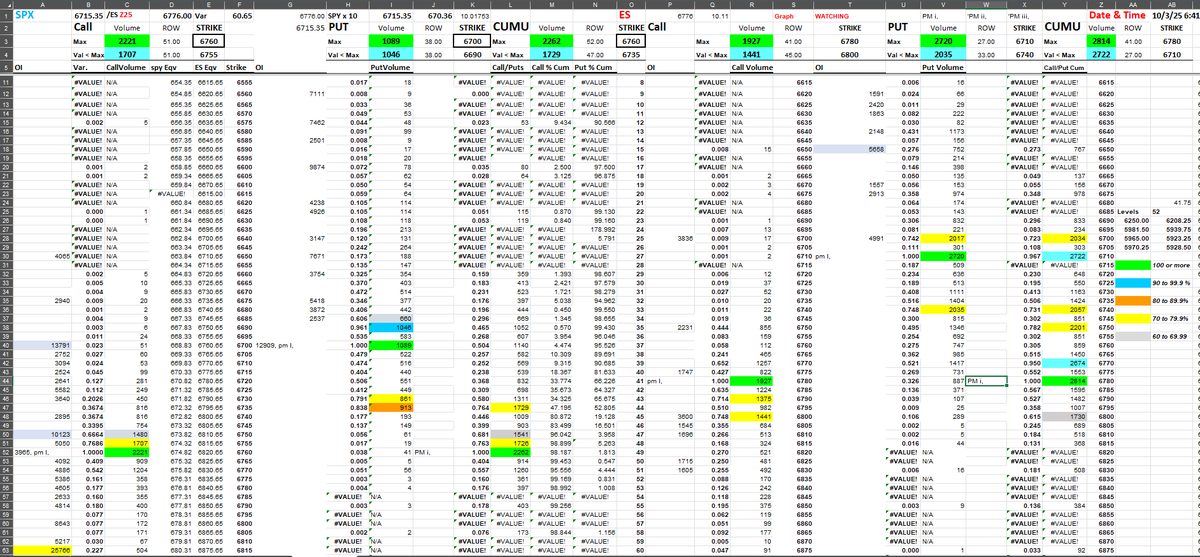1200x557 pixels.
Task: Click blue legend swatch beside '90 to 99.9 %'
Action: (1132, 281)
